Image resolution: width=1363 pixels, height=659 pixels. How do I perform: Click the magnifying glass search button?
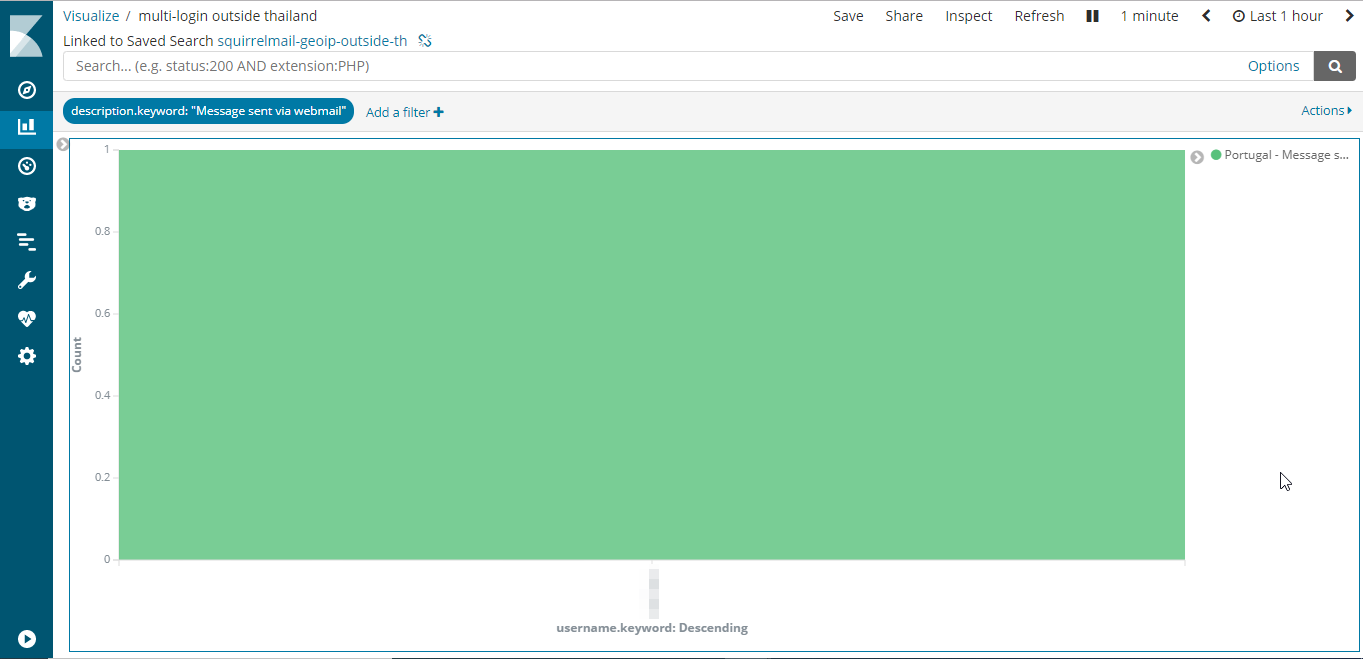pyautogui.click(x=1334, y=66)
